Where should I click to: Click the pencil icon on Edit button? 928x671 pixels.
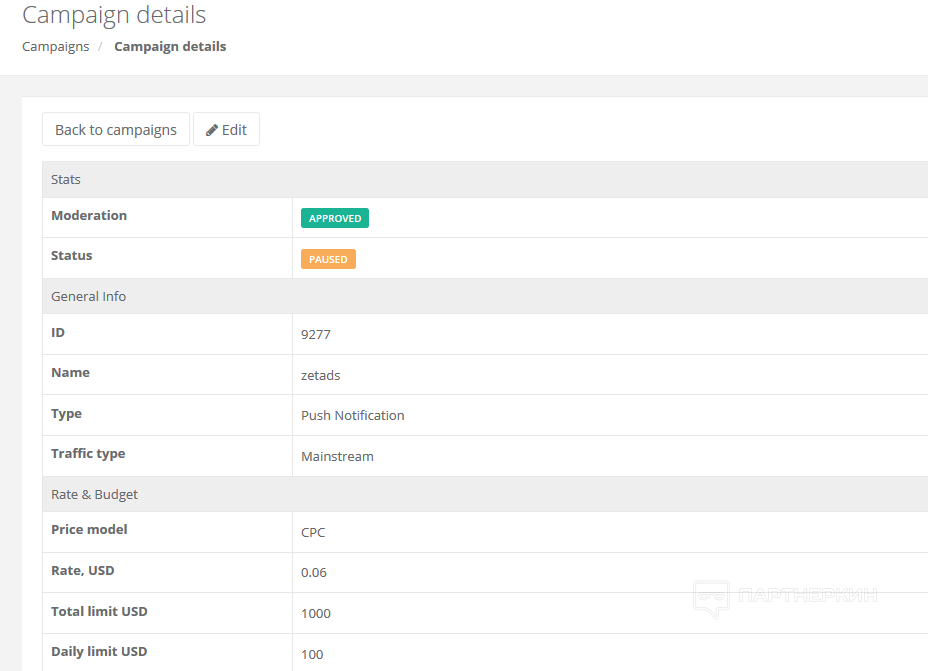click(212, 130)
